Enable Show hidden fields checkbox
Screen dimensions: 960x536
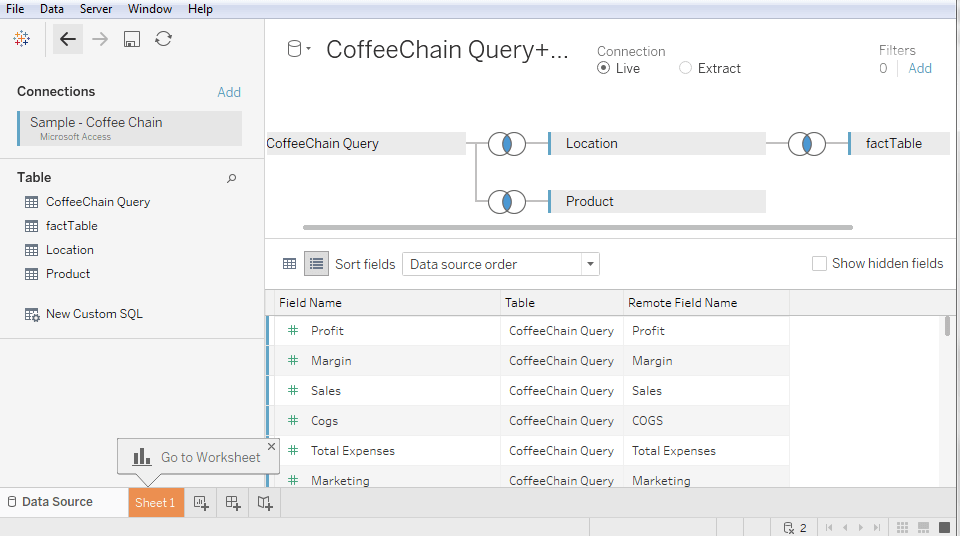(x=819, y=263)
